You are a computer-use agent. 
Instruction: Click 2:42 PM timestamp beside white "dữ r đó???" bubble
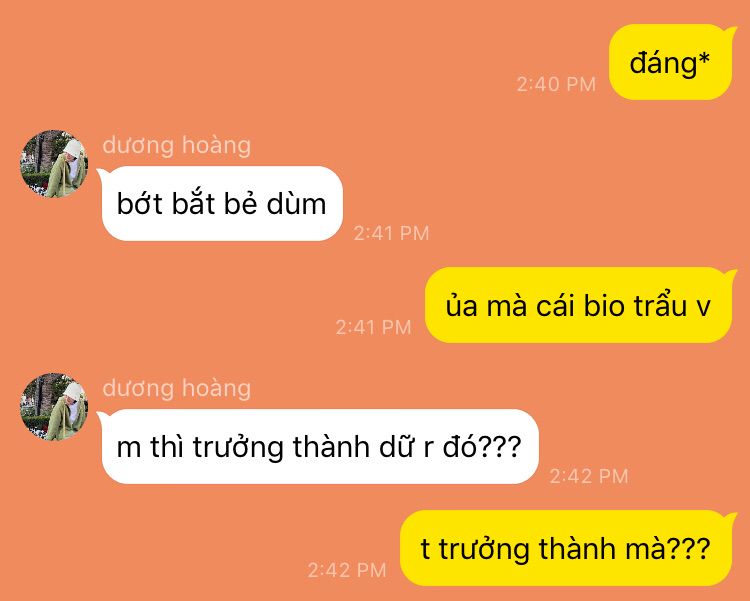coord(589,476)
